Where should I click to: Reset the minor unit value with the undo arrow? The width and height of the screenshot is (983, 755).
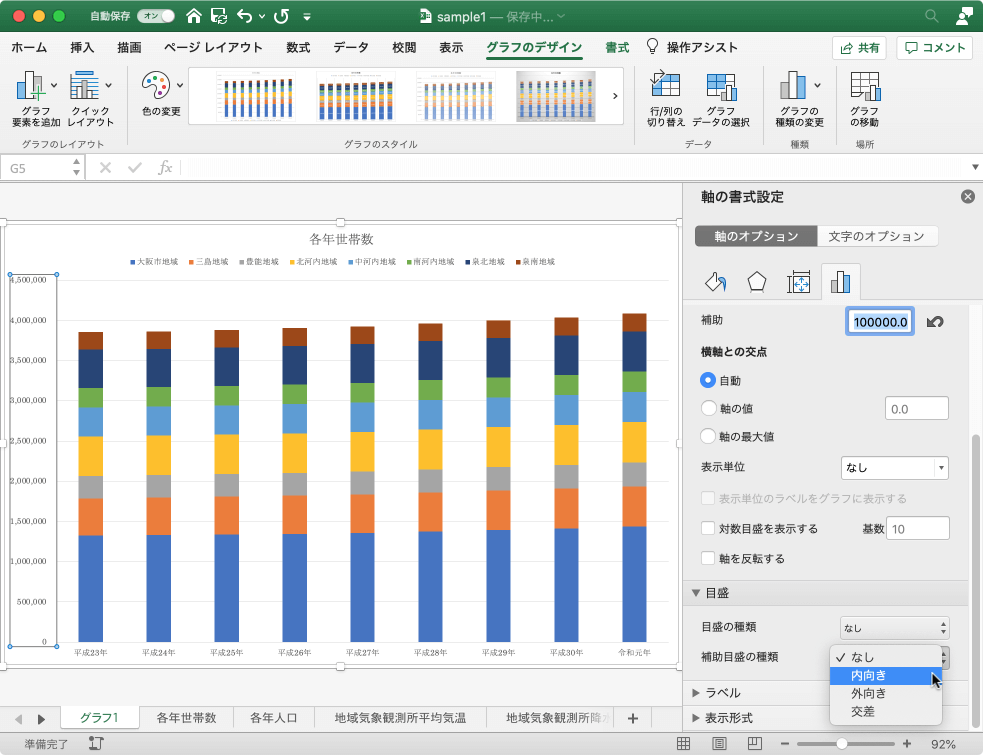pos(935,322)
